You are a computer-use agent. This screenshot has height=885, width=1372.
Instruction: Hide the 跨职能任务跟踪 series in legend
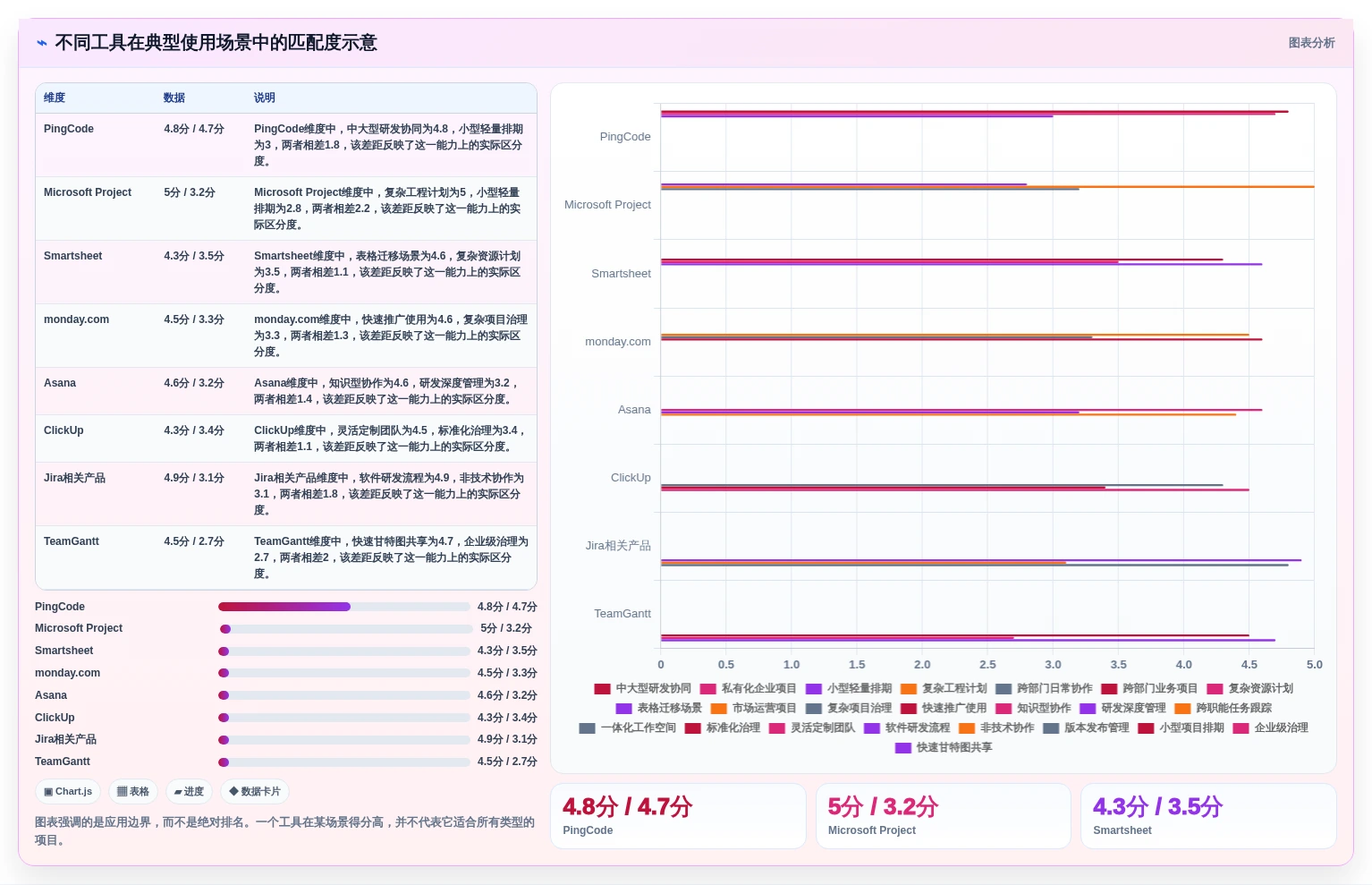pyautogui.click(x=1223, y=709)
